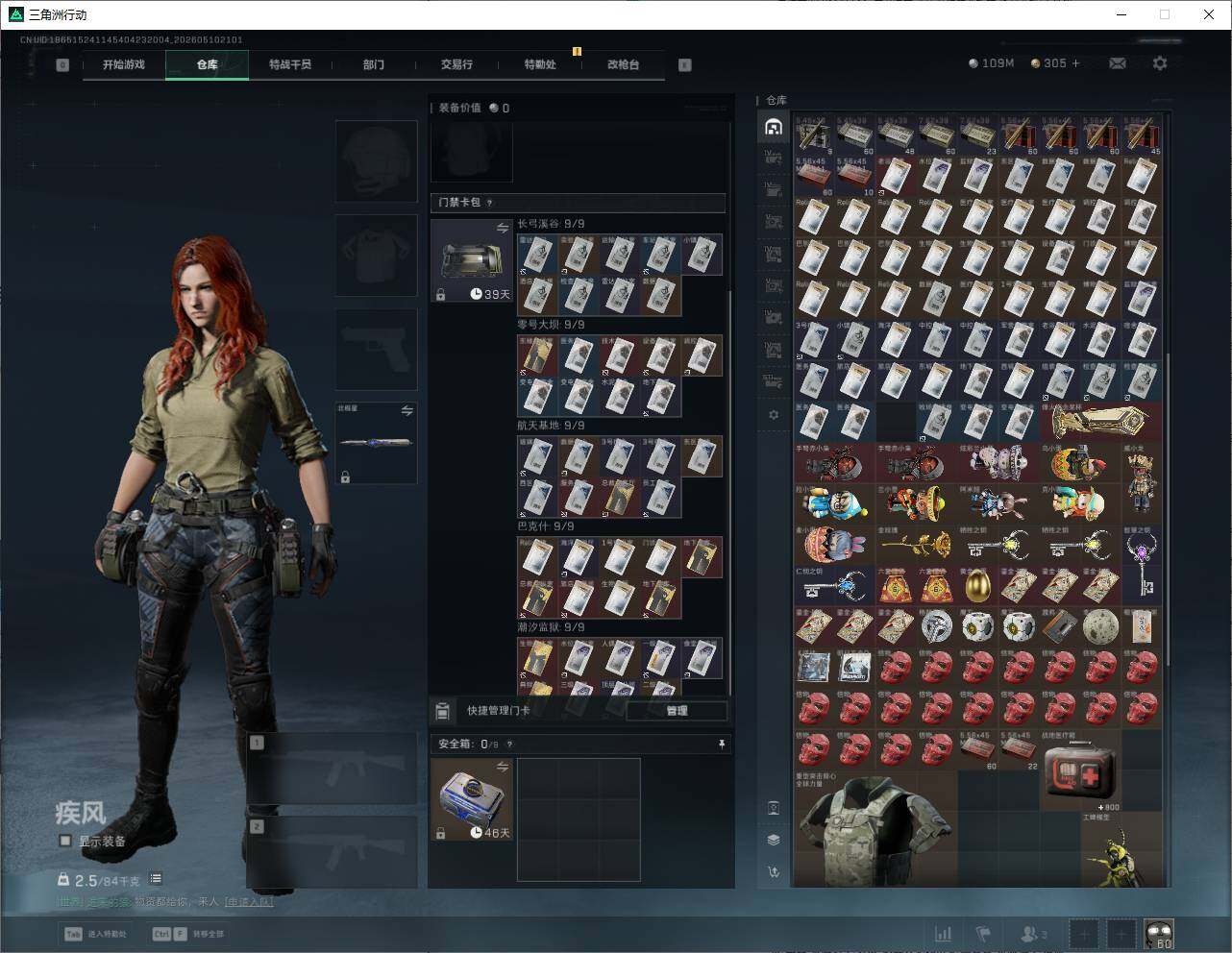
Task: Click the empty body armor slot
Action: click(376, 256)
